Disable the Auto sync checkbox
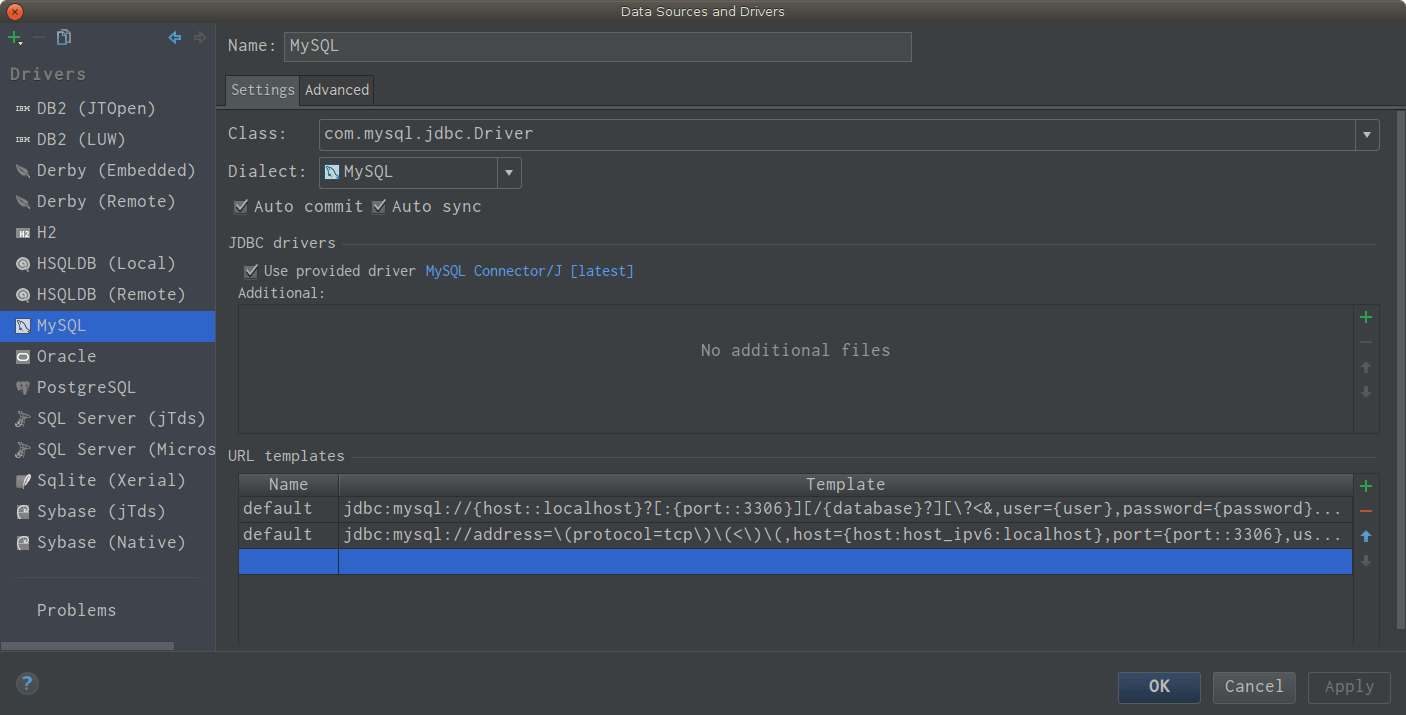Image resolution: width=1406 pixels, height=715 pixels. (379, 207)
